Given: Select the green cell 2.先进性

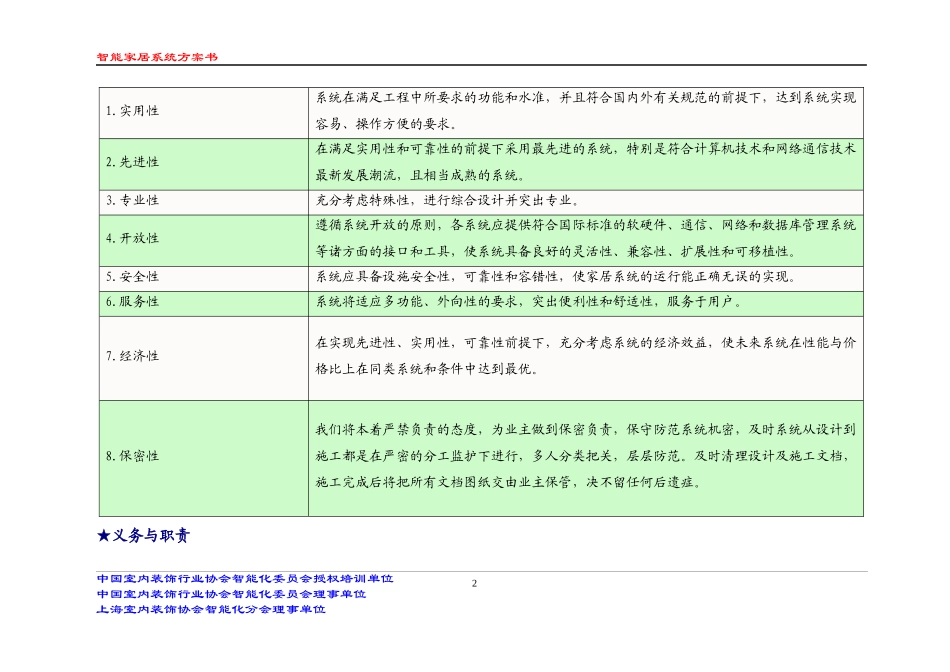Looking at the screenshot, I should click(x=204, y=164).
